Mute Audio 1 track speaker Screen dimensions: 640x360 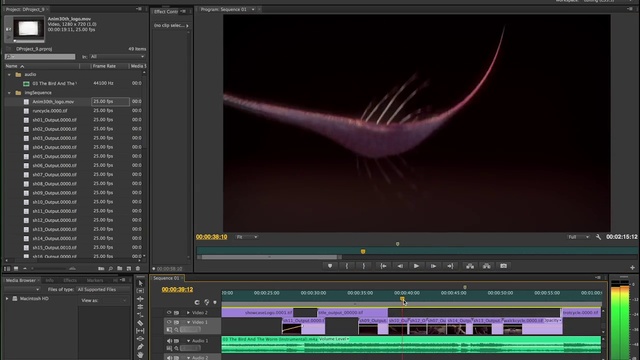point(169,341)
